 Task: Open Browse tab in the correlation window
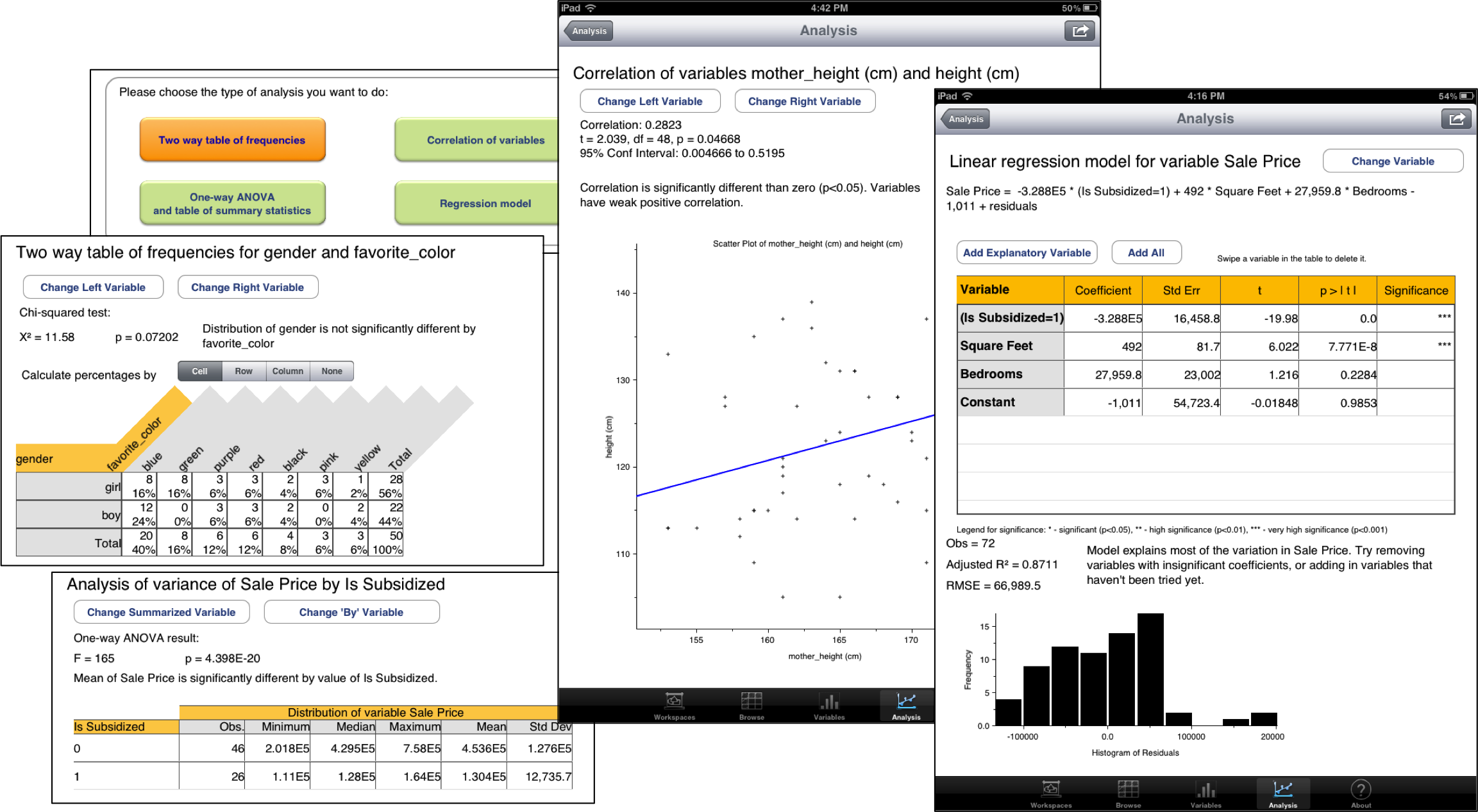click(x=752, y=706)
